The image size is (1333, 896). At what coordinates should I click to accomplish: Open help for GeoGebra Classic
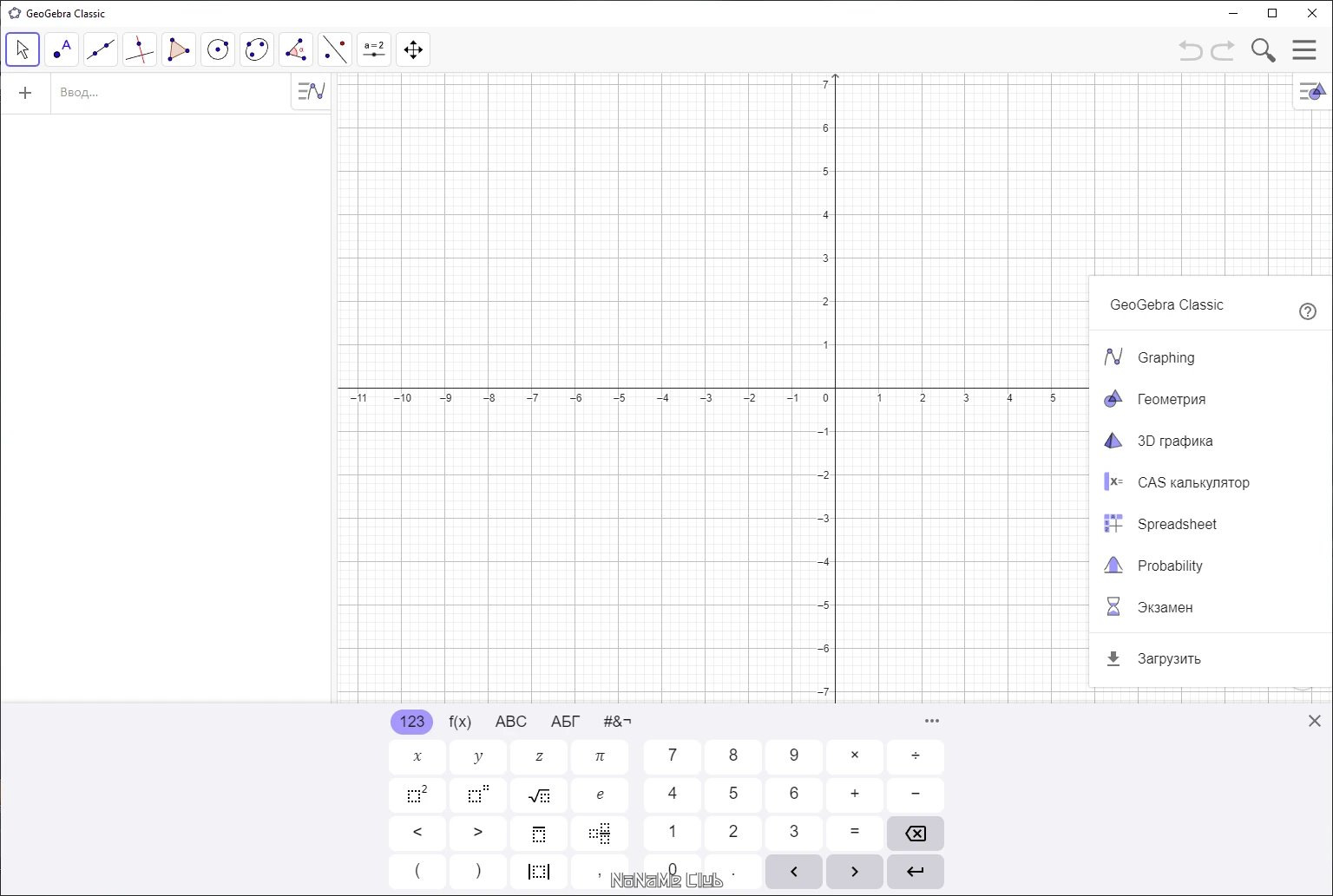pyautogui.click(x=1308, y=312)
